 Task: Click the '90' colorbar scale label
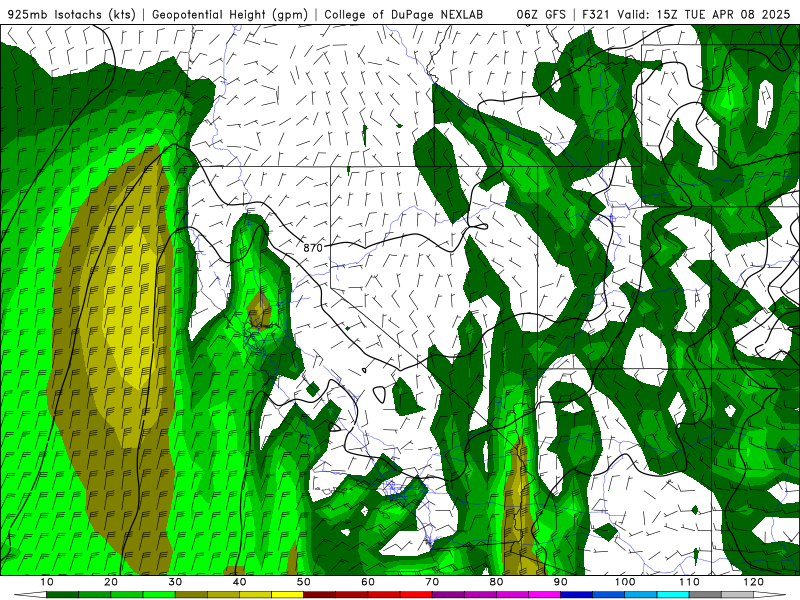561,582
